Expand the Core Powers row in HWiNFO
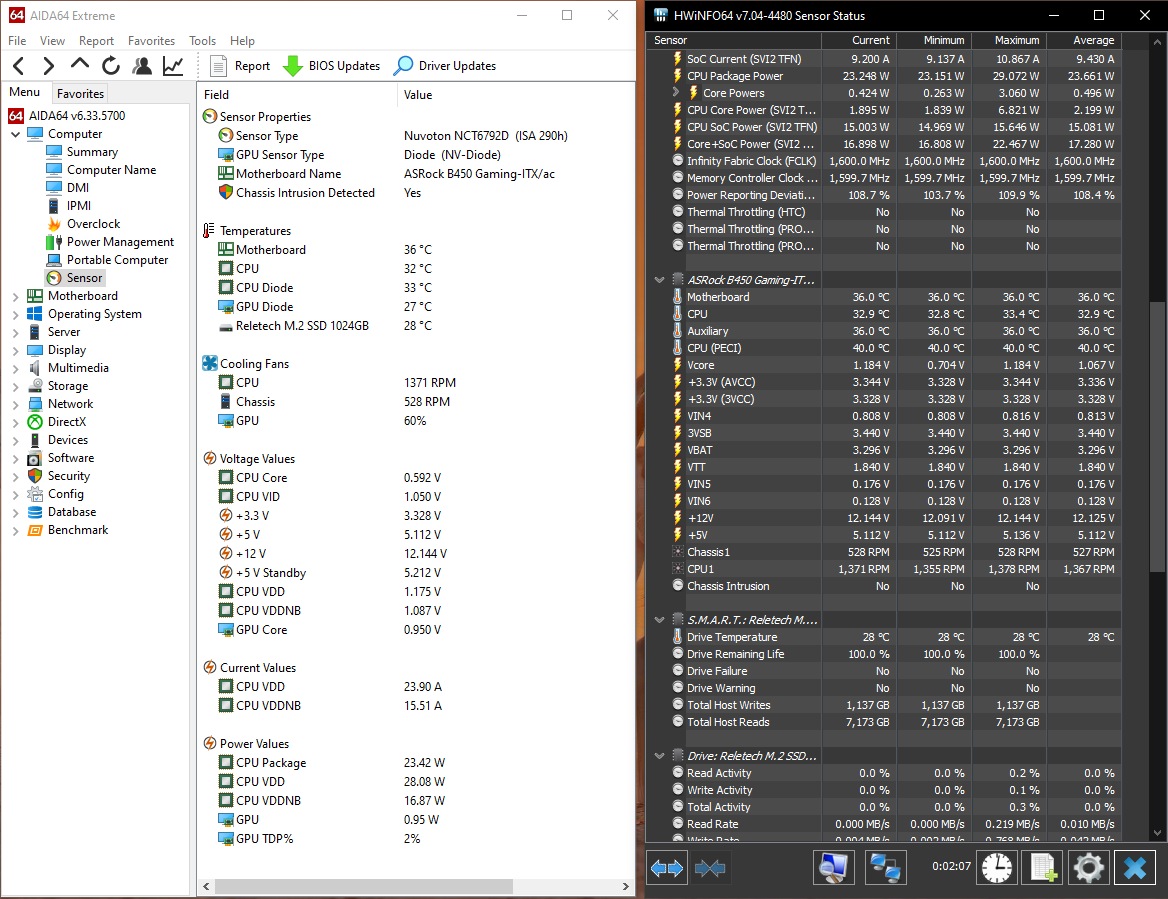Screen dimensions: 1168x899 [676, 92]
